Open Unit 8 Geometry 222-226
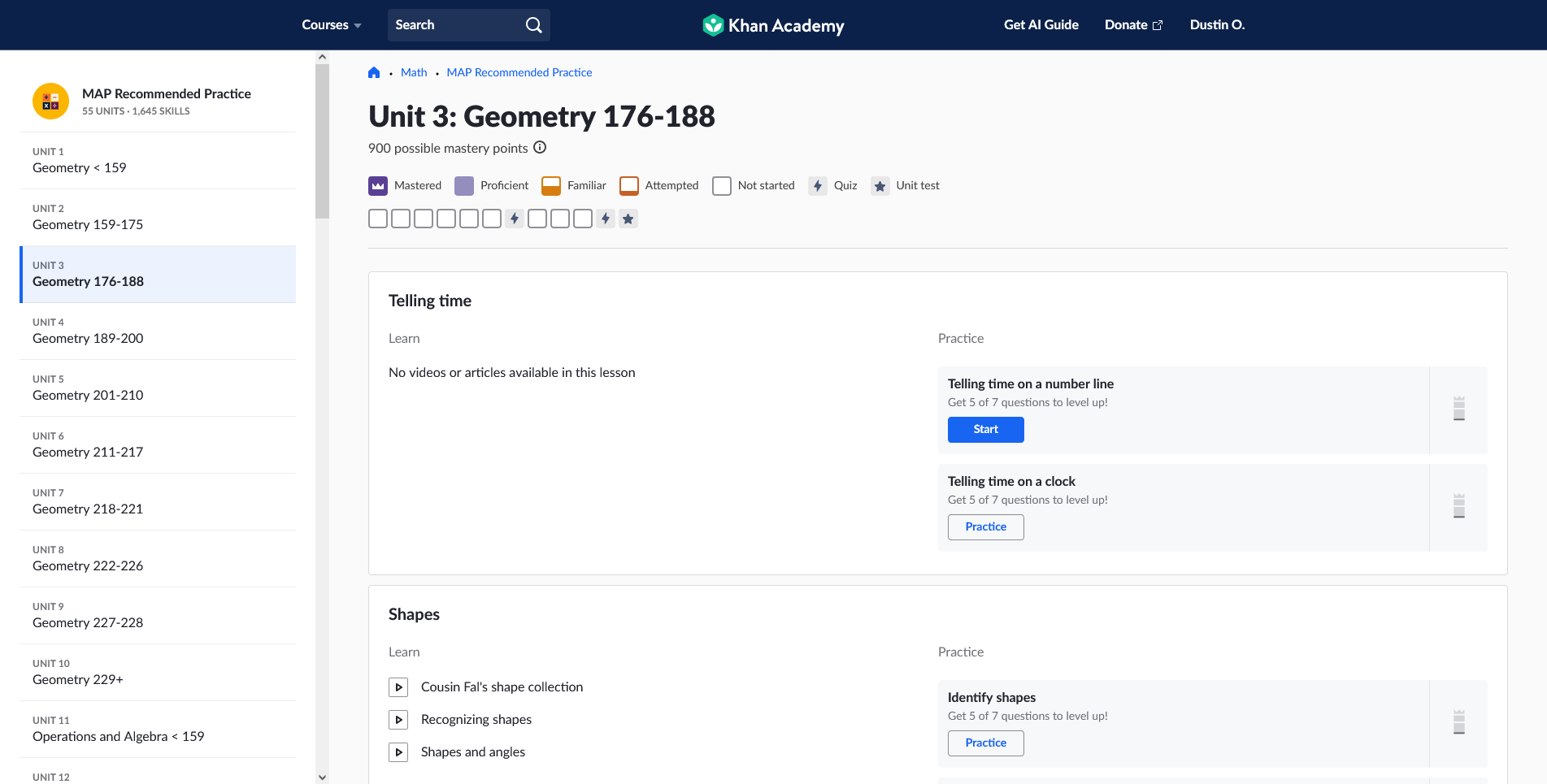The width and height of the screenshot is (1547, 784). (x=158, y=559)
